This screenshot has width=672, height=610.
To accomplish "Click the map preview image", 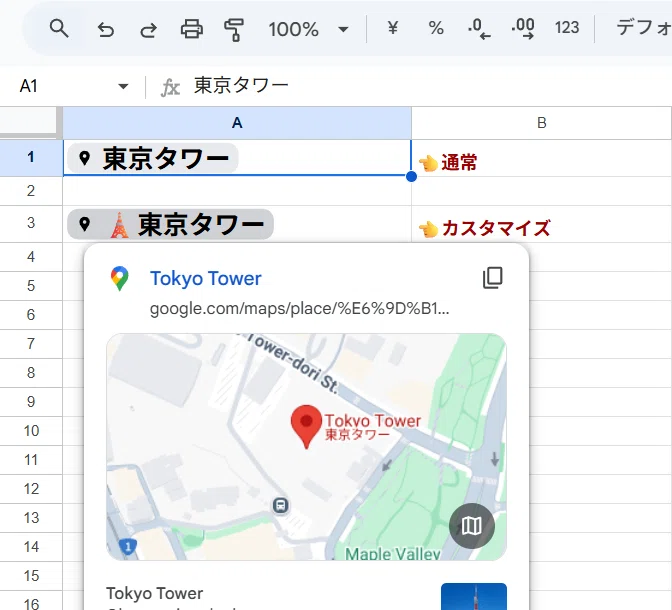I will [306, 447].
